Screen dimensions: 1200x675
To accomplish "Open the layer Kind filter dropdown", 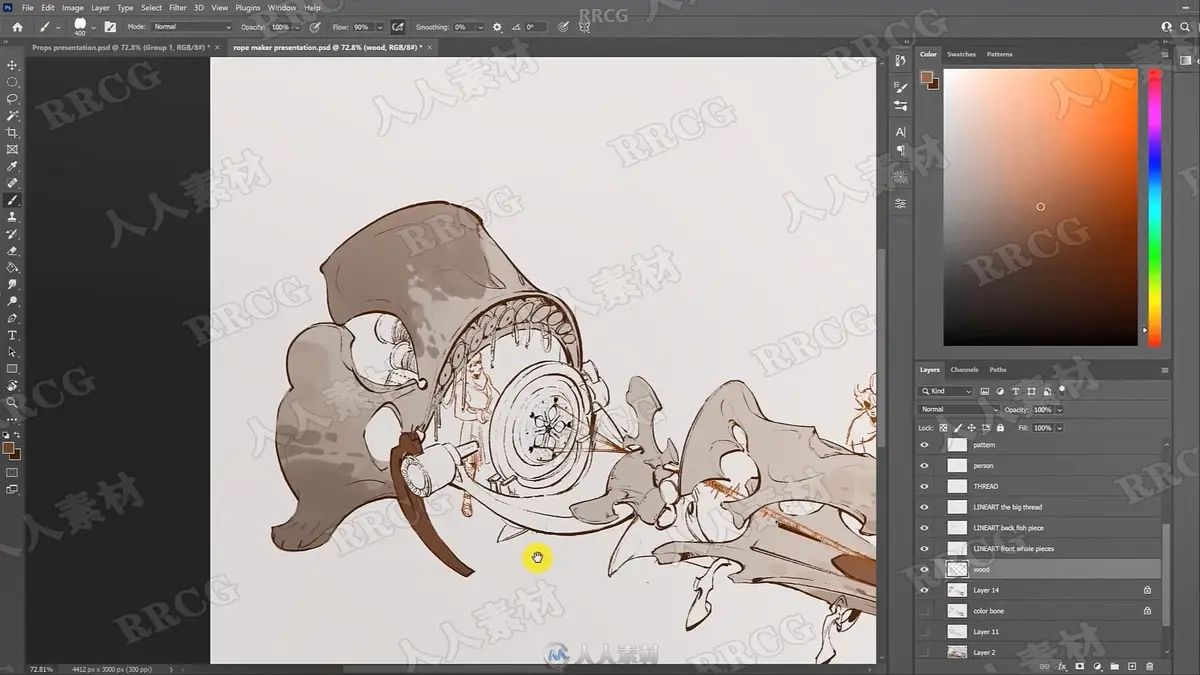I will [946, 391].
